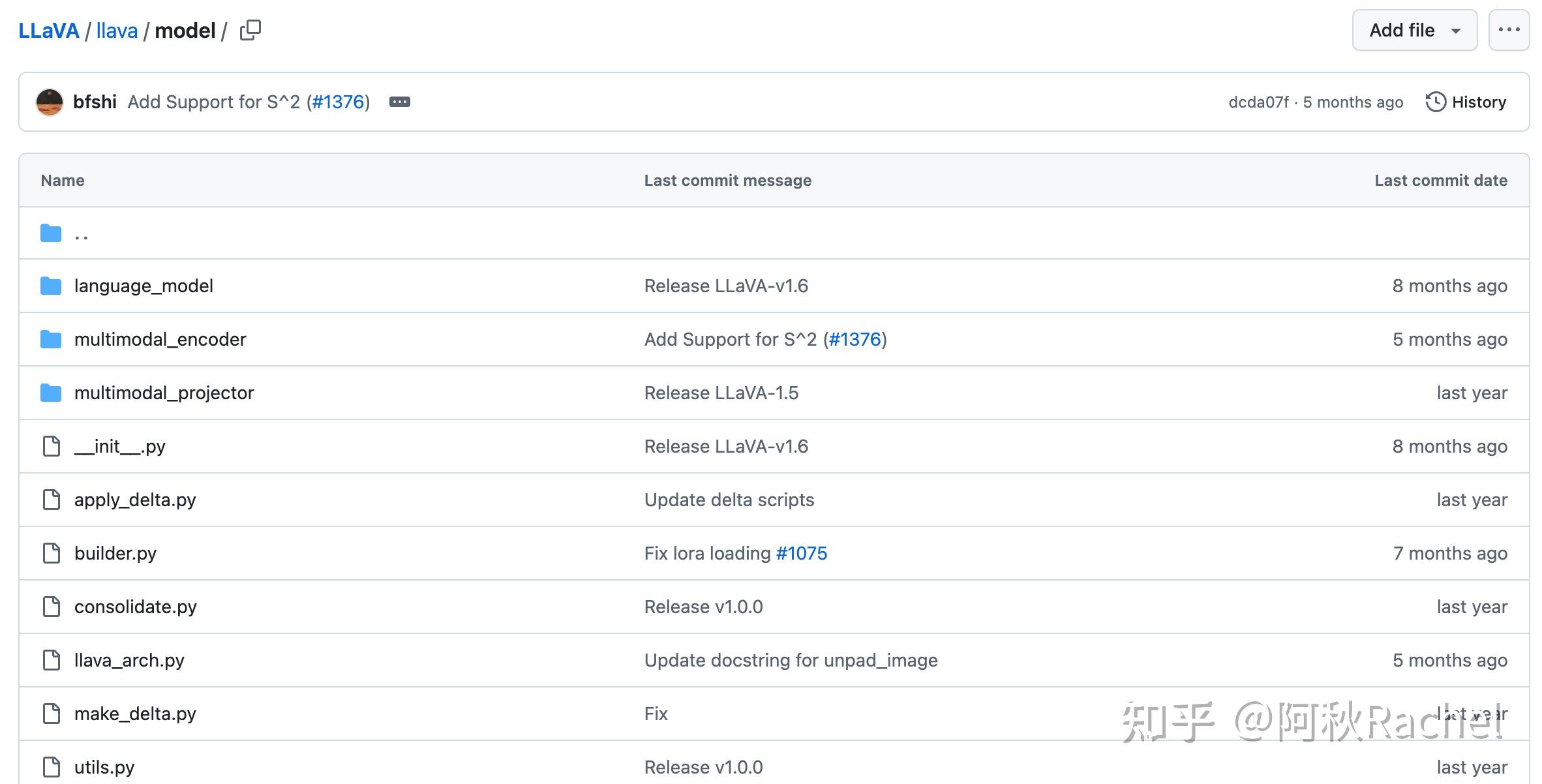Click bfshi's profile avatar
Viewport: 1542px width, 784px height.
click(50, 102)
